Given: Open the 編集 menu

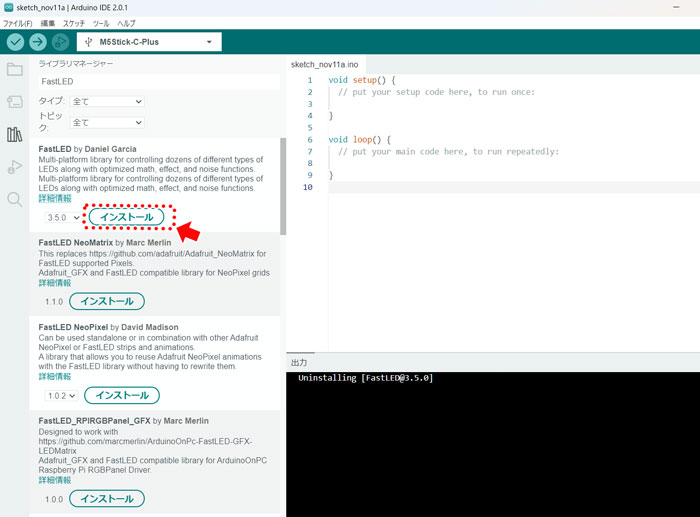Looking at the screenshot, I should click(48, 24).
